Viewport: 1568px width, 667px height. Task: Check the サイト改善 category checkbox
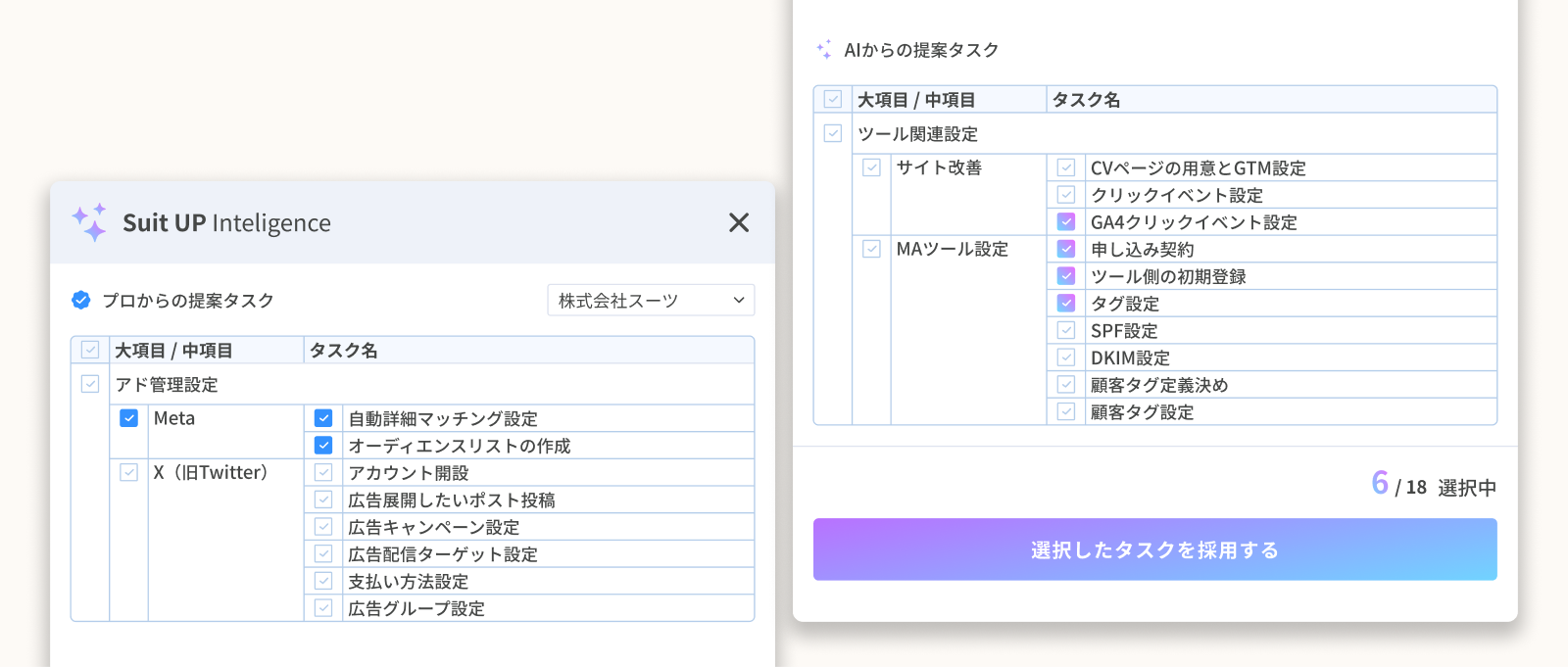[871, 167]
